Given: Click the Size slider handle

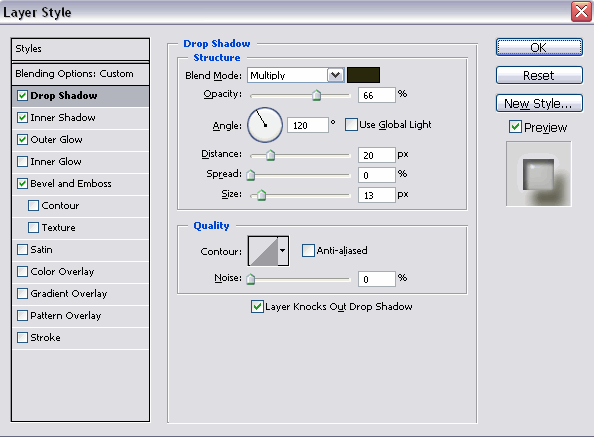Looking at the screenshot, I should (x=261, y=195).
